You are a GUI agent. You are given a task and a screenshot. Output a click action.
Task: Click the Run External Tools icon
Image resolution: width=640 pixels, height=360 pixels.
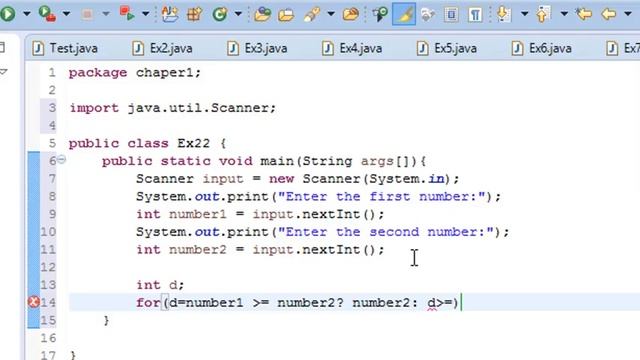tap(127, 14)
